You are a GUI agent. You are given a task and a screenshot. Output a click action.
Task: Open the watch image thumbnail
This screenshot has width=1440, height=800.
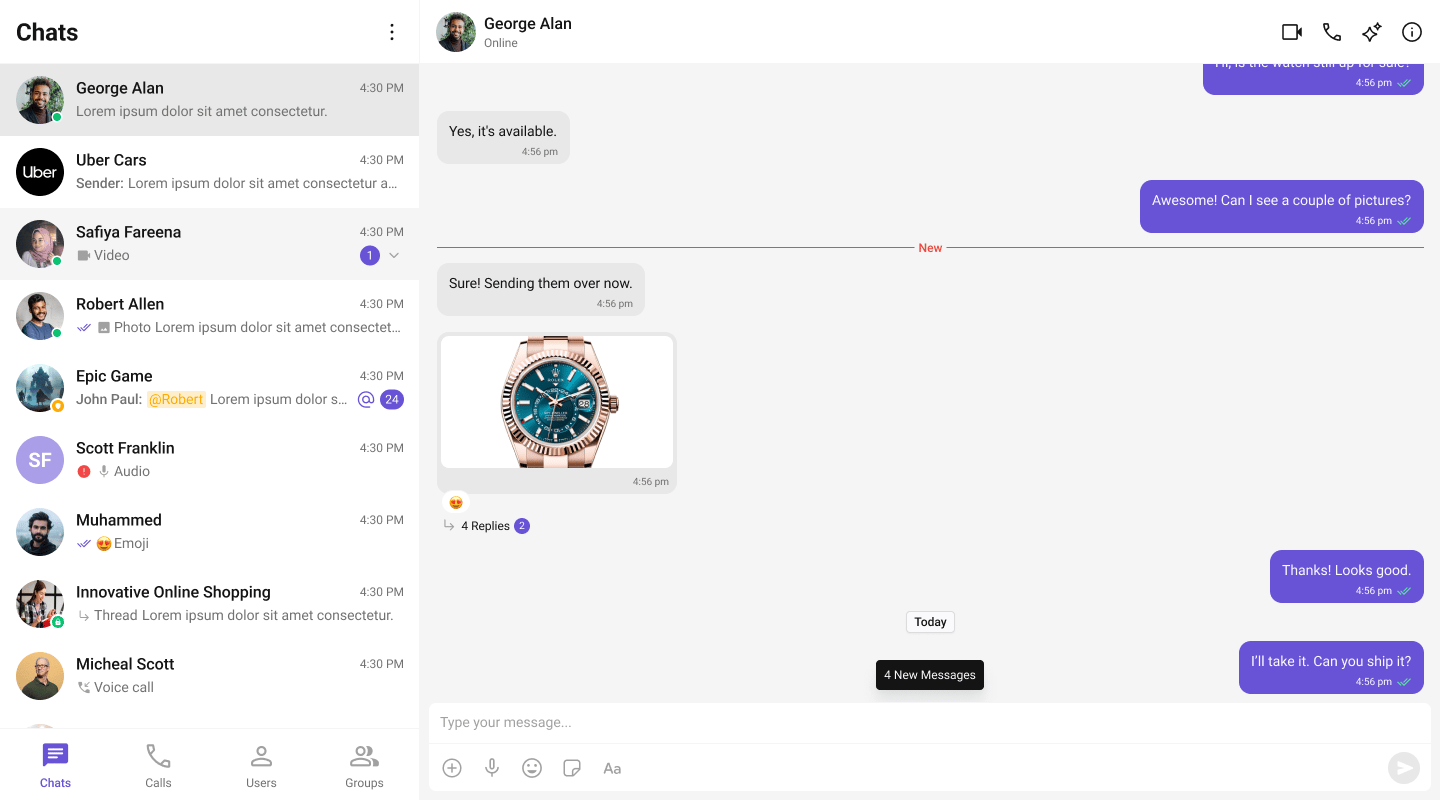click(x=557, y=402)
